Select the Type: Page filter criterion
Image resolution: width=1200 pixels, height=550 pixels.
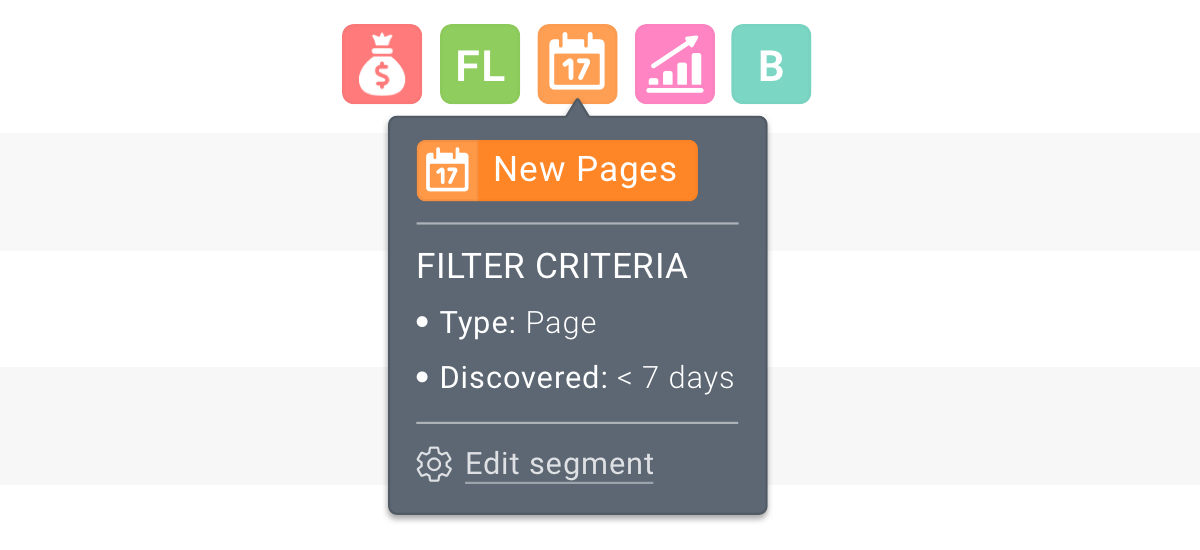point(506,323)
